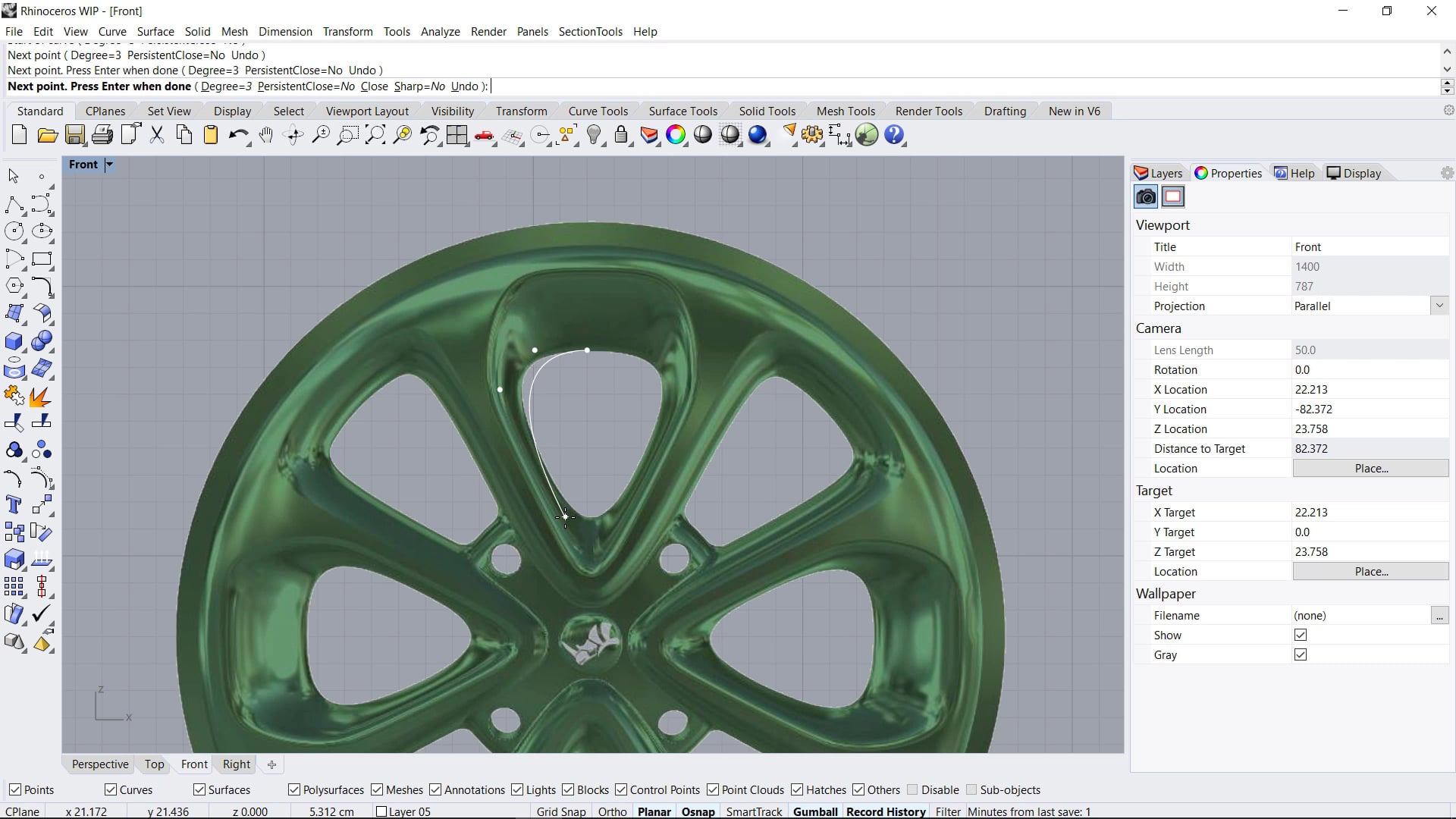Viewport: 1456px width, 819px height.
Task: Open the color wheel materials icon
Action: tap(675, 135)
